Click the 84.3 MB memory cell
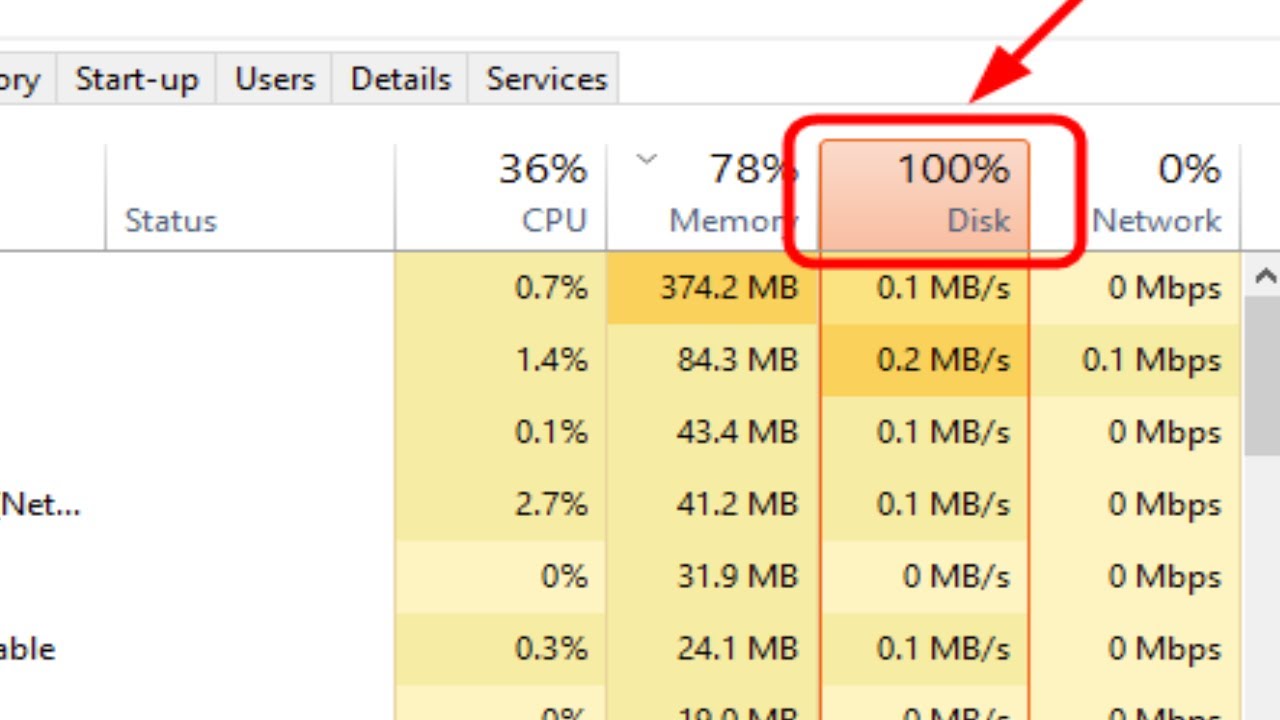The image size is (1280, 720). 737,360
